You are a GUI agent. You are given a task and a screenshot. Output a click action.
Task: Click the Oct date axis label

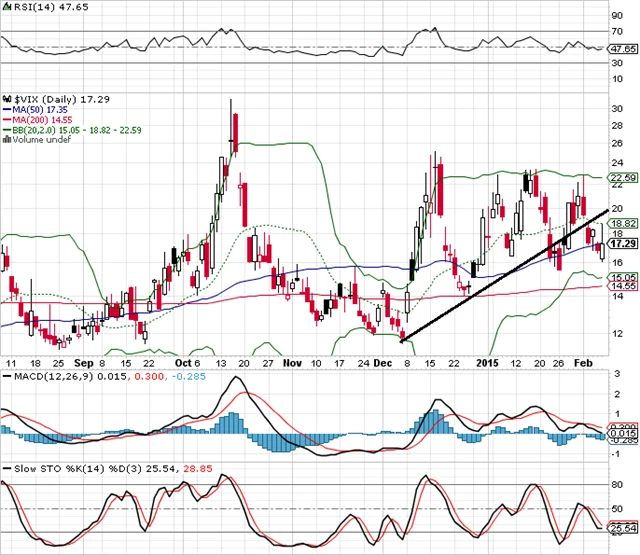click(185, 360)
